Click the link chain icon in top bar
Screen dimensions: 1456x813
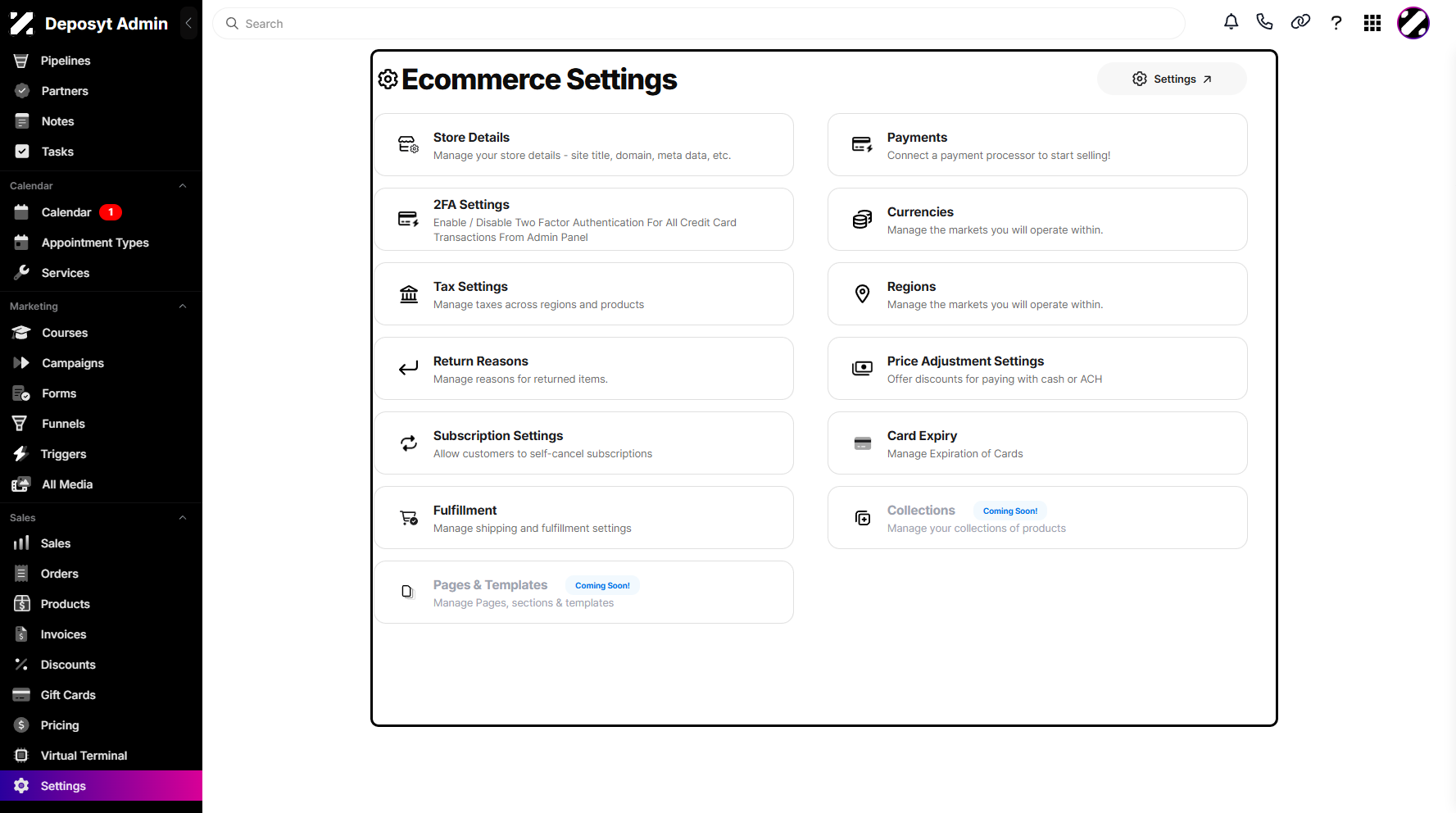tap(1300, 22)
